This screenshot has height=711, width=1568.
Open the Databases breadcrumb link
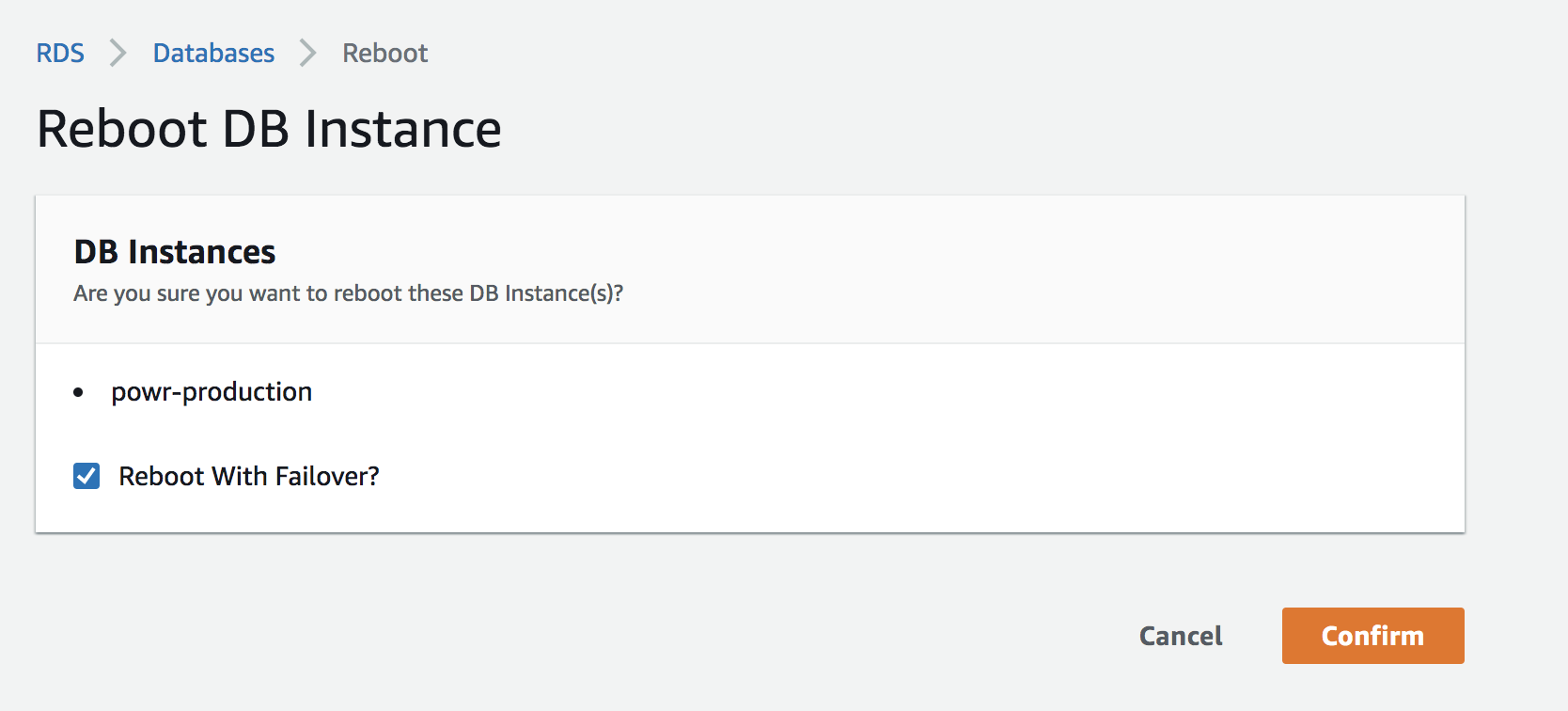coord(213,54)
